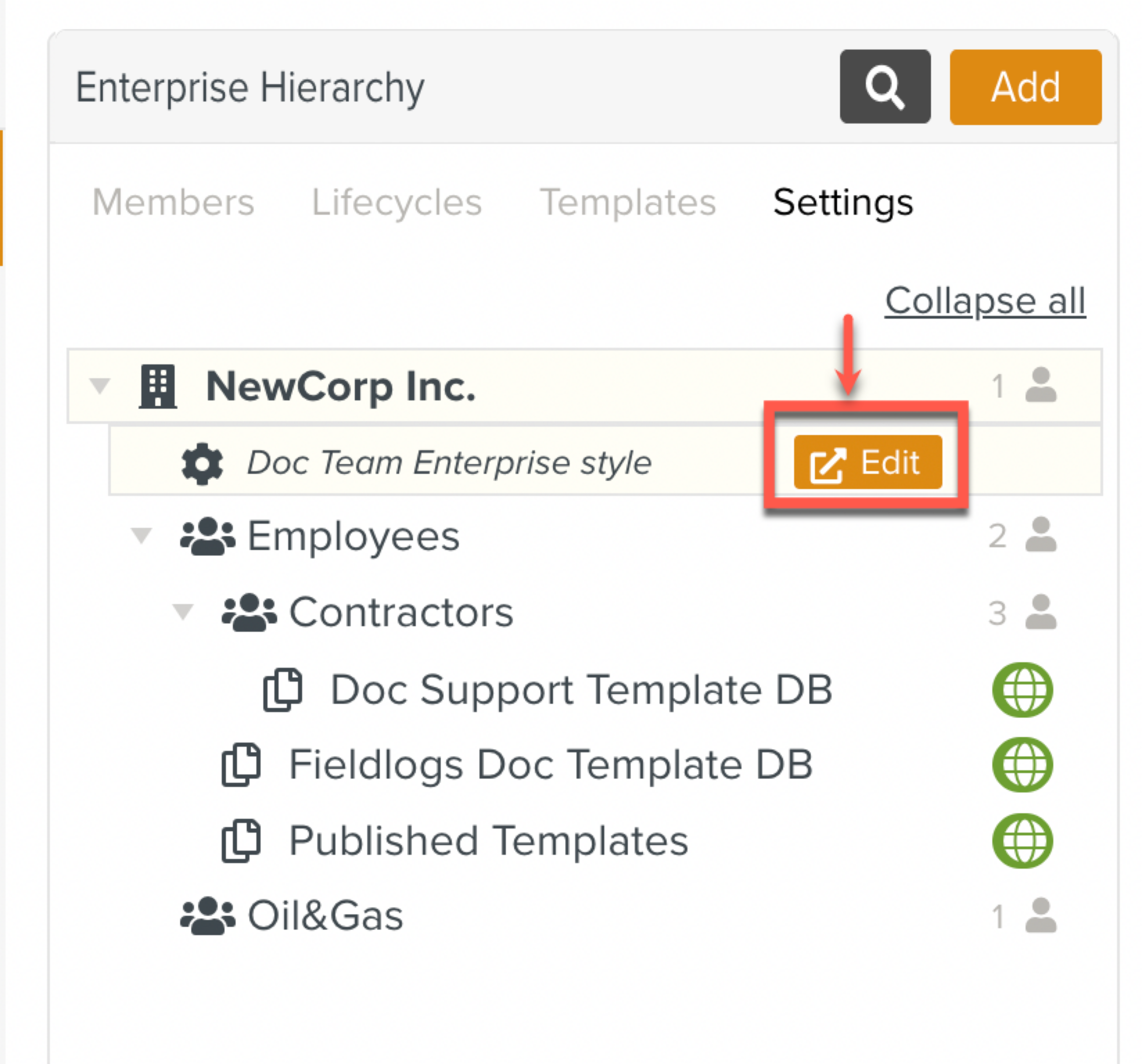Viewport: 1142px width, 1064px height.
Task: Click the green globe beside Published Templates
Action: [1022, 841]
